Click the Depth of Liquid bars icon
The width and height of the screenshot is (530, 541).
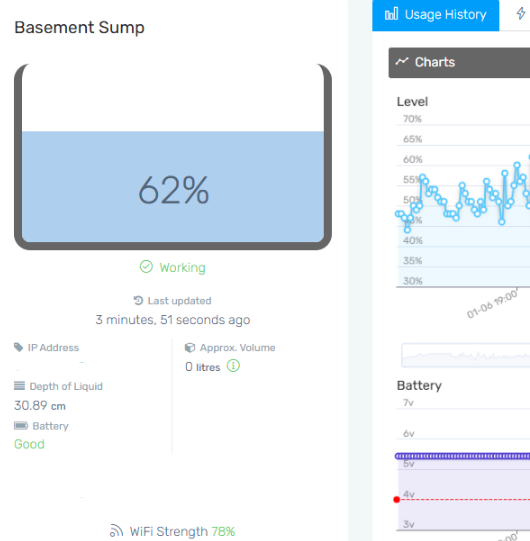(19, 386)
